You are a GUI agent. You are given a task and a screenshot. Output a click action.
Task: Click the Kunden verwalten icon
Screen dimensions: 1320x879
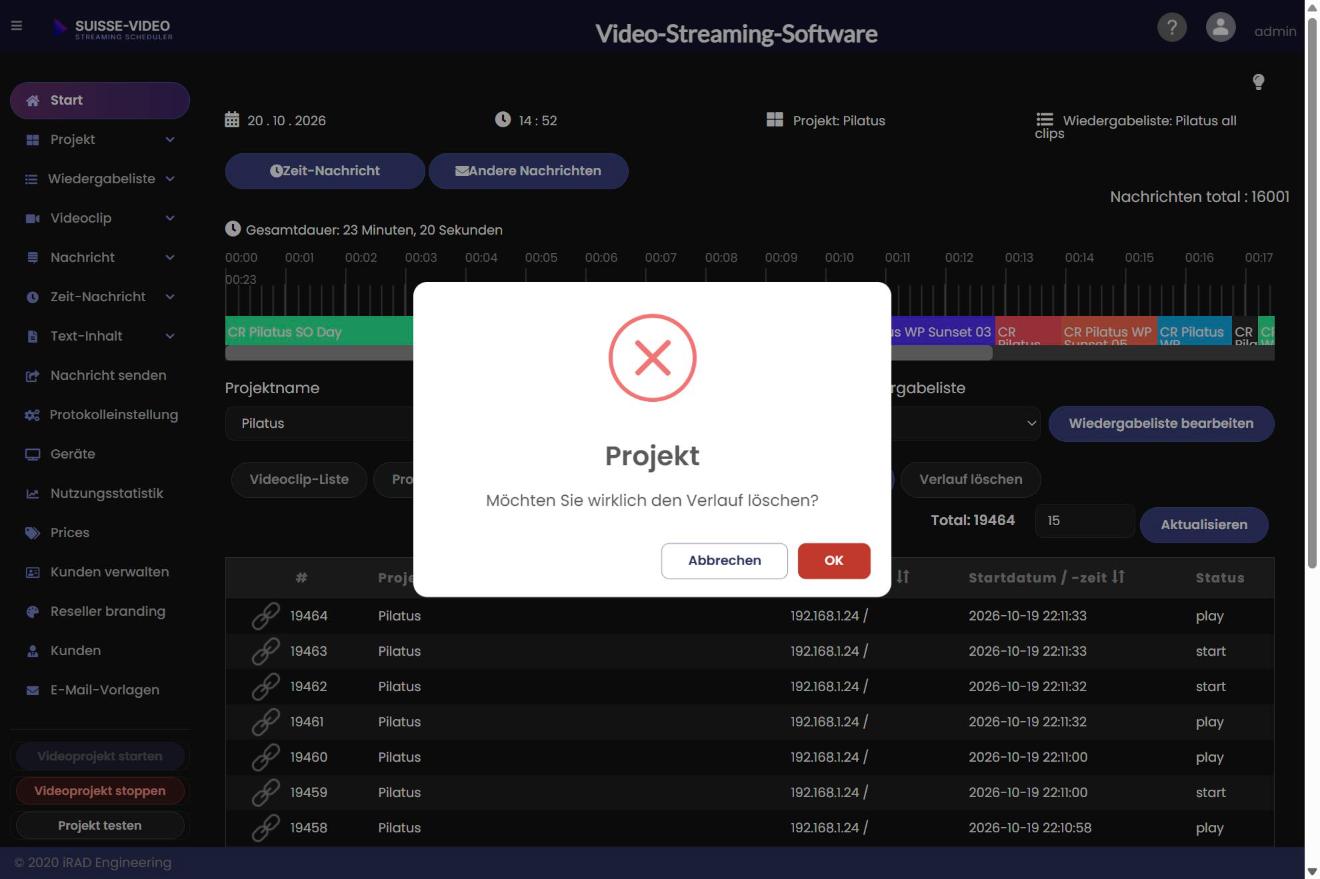32,572
